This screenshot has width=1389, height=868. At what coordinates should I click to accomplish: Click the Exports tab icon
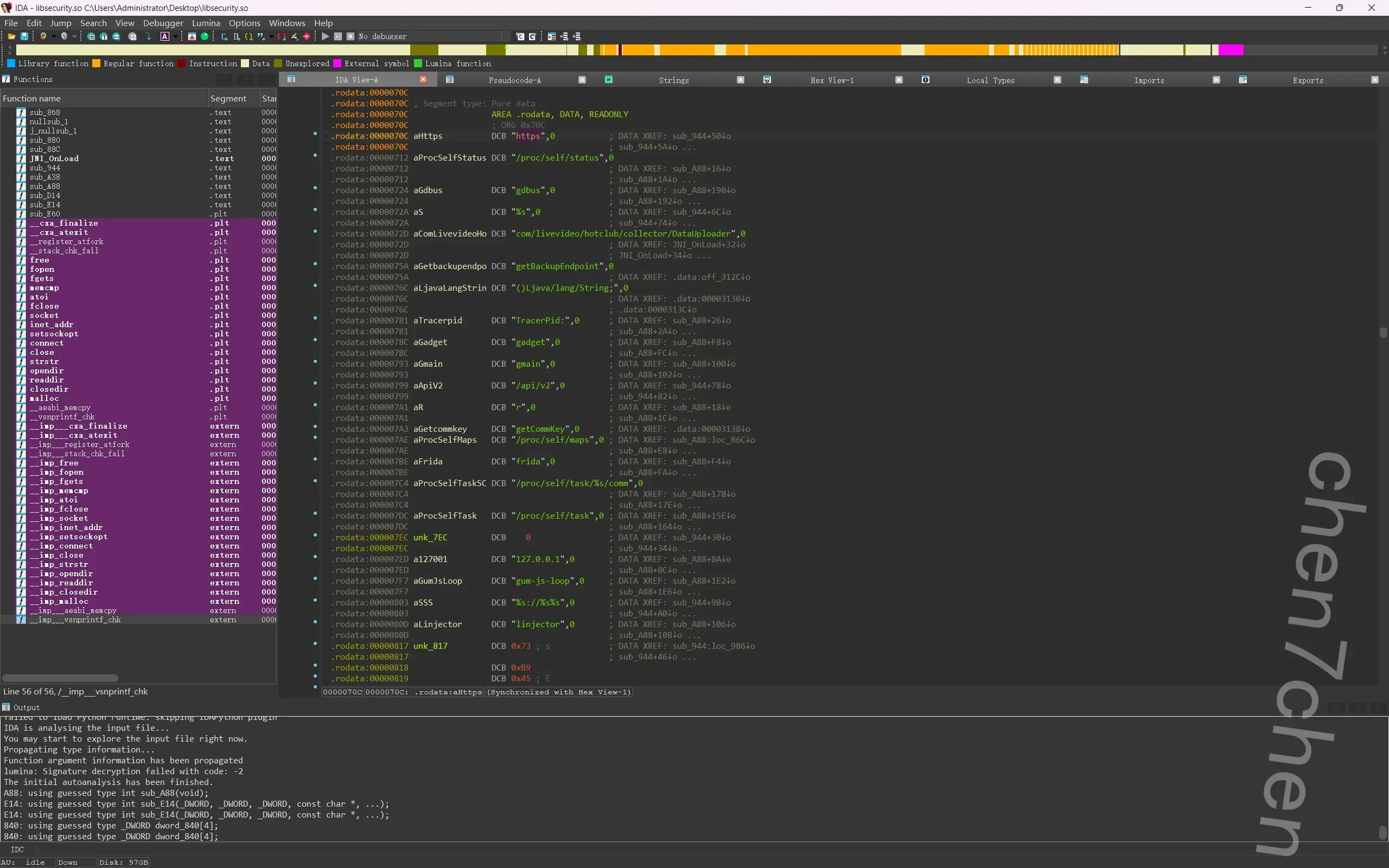[x=1243, y=80]
